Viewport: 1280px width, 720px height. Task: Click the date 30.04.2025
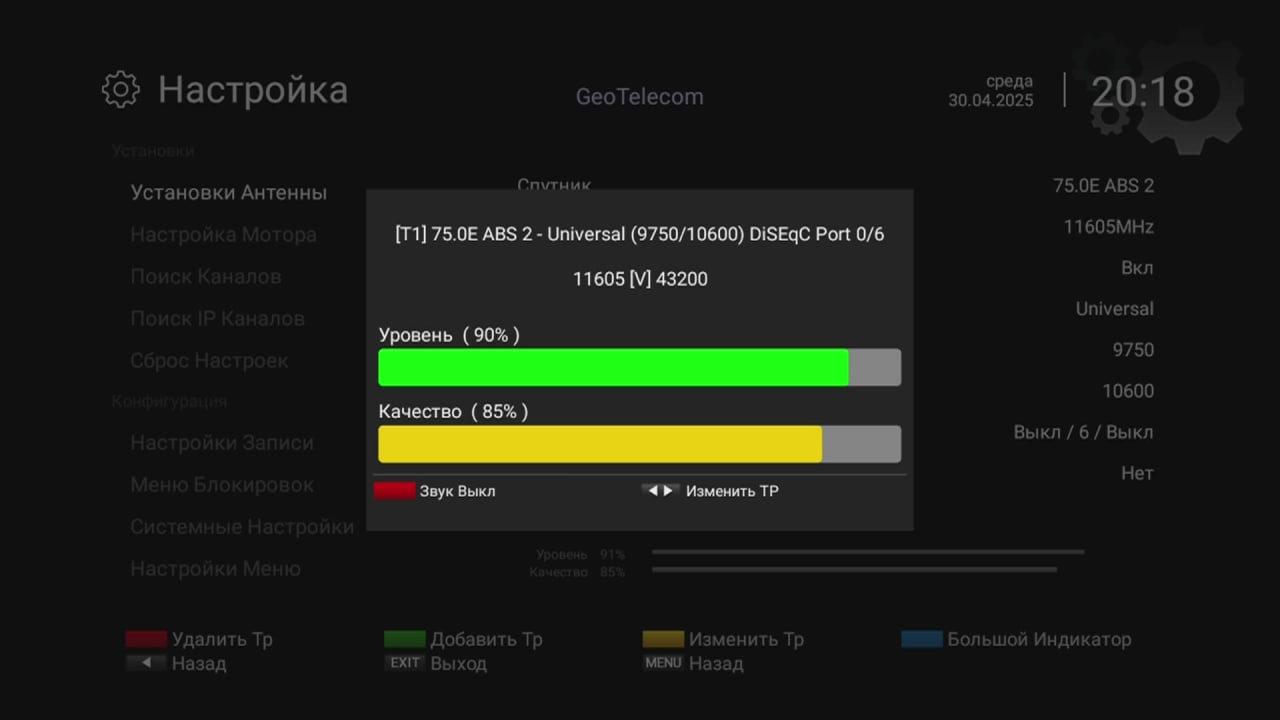991,100
